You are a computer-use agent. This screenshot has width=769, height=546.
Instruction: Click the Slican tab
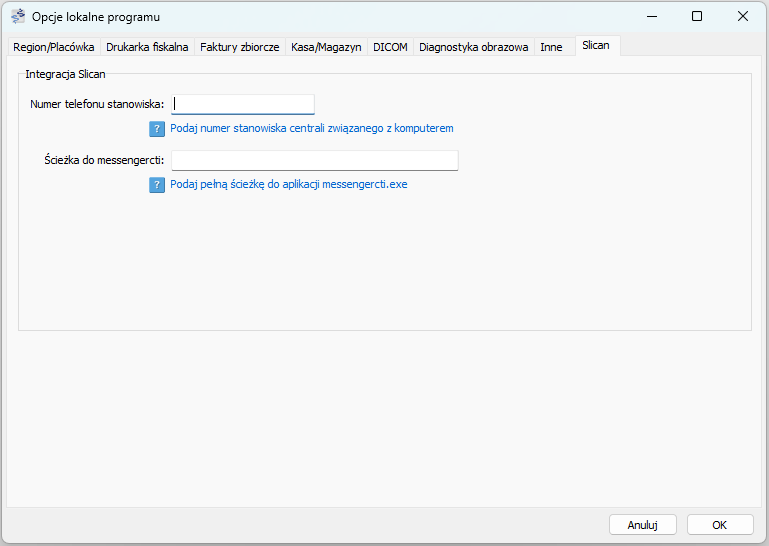596,45
